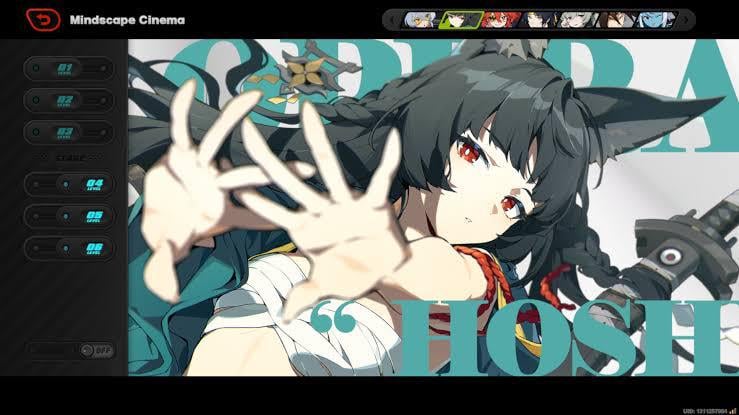Screen dimensions: 739x415
Task: Choose the black-haired character portrait after the red-haired one
Action: pyautogui.click(x=540, y=20)
